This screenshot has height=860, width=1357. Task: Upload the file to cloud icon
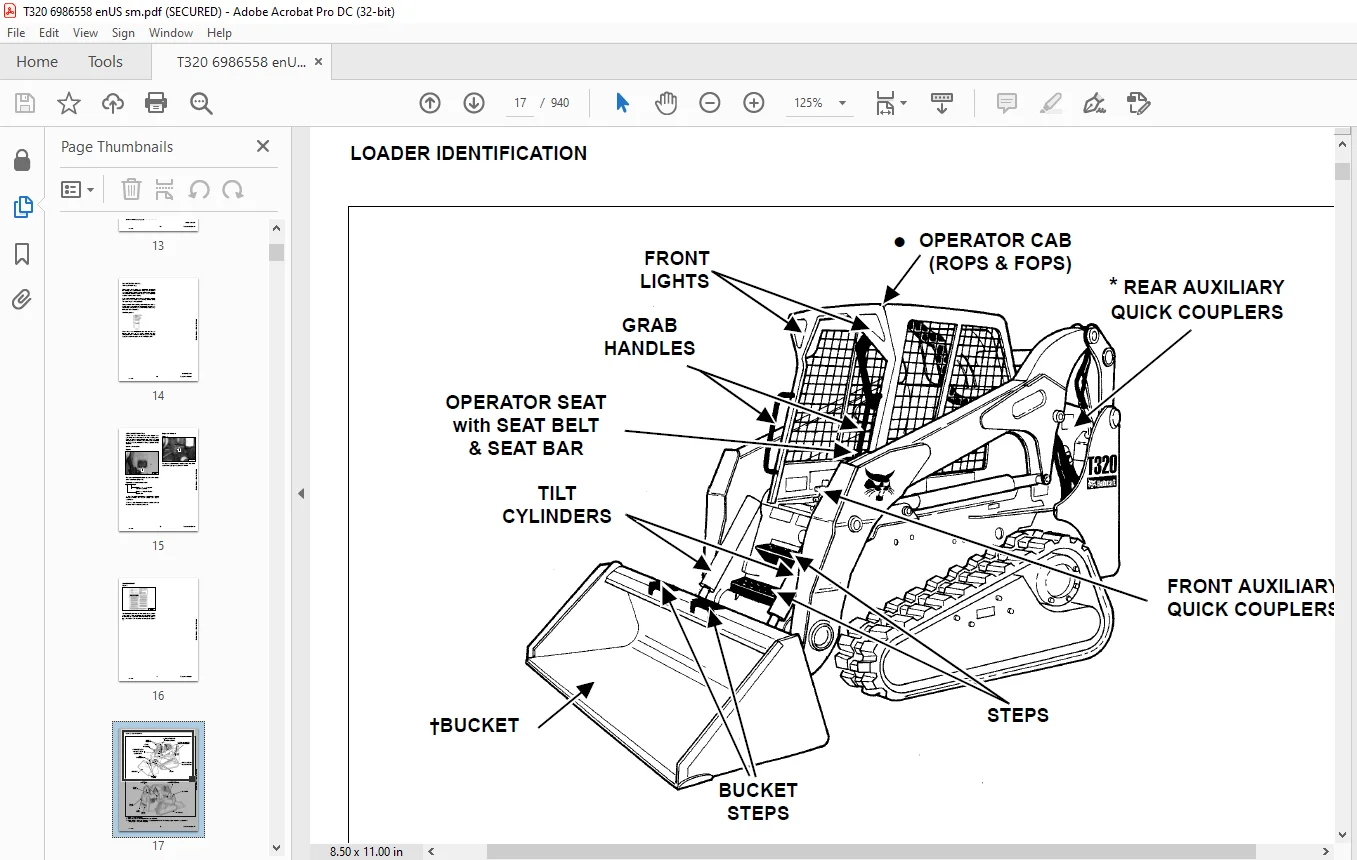(113, 103)
